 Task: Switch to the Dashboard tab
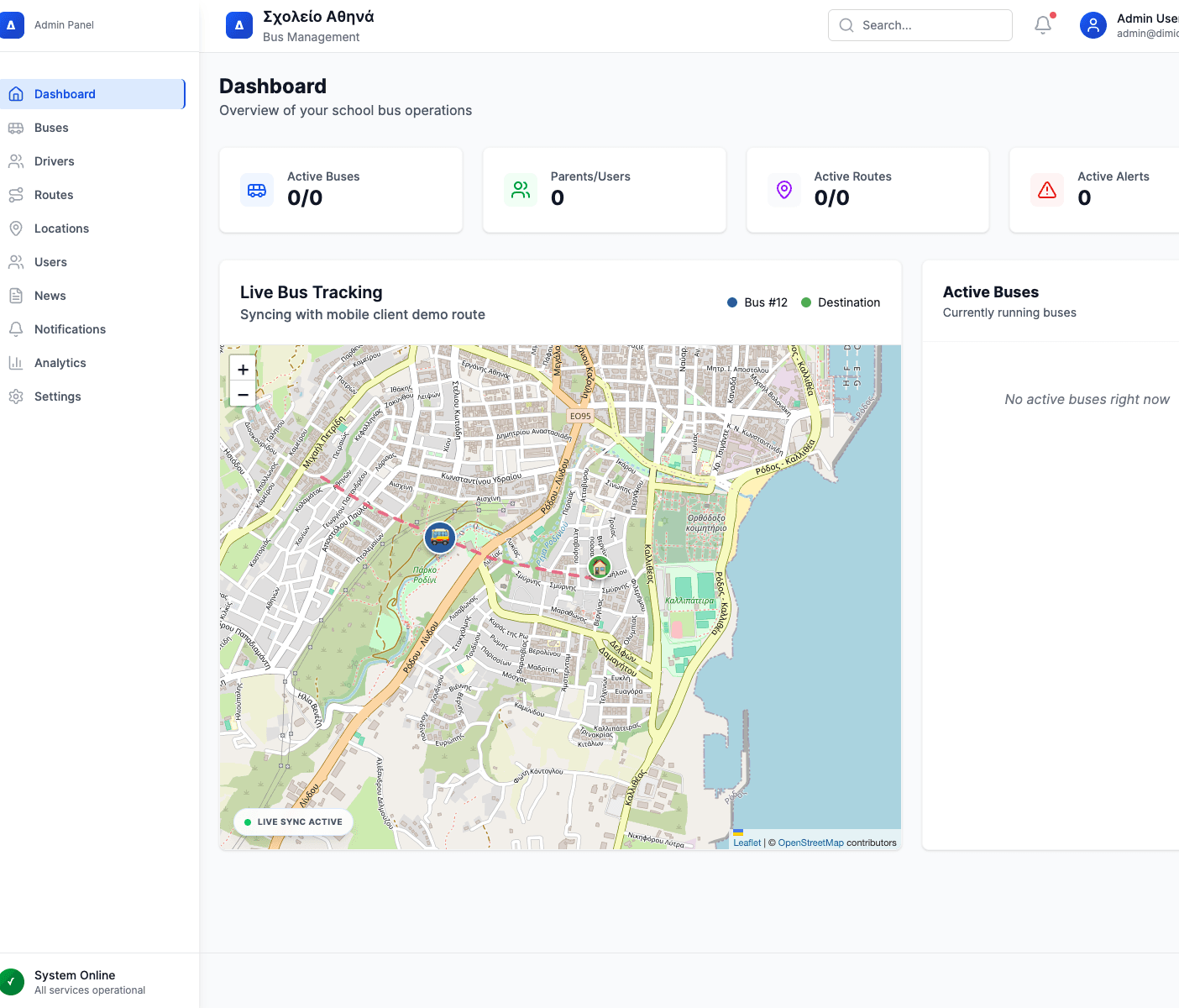[x=65, y=93]
